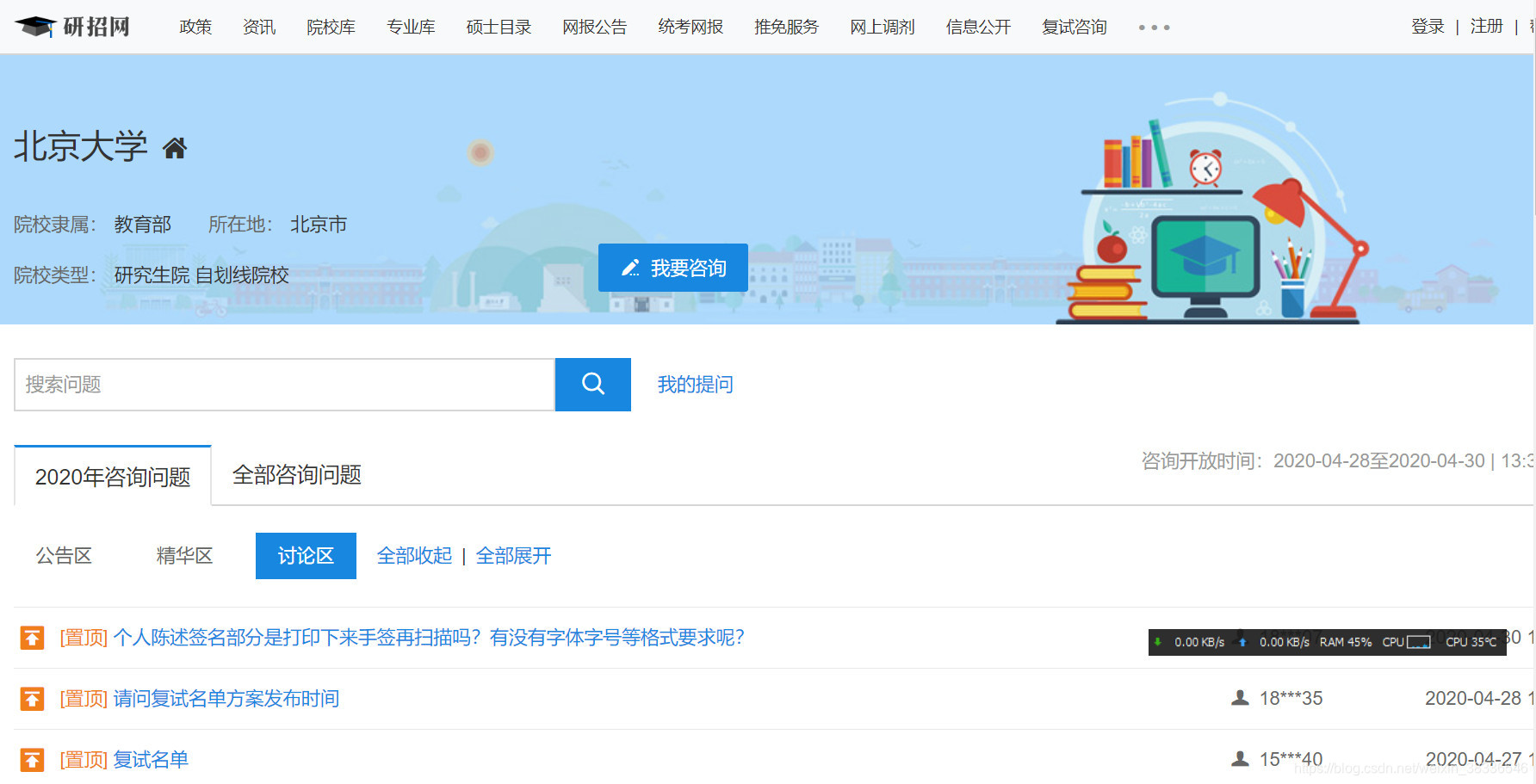This screenshot has height=784, width=1536.
Task: Open 网报公告 from the top nav
Action: tap(595, 27)
